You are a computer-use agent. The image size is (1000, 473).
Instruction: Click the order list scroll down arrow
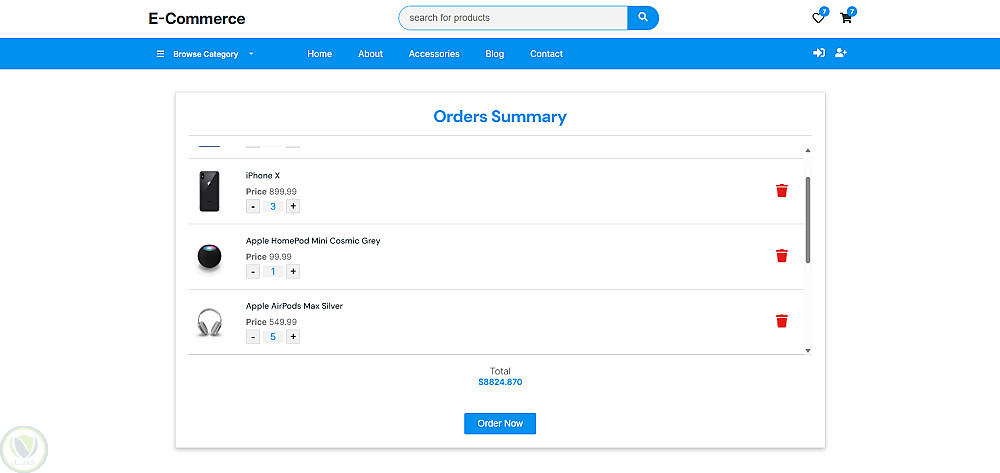[808, 351]
